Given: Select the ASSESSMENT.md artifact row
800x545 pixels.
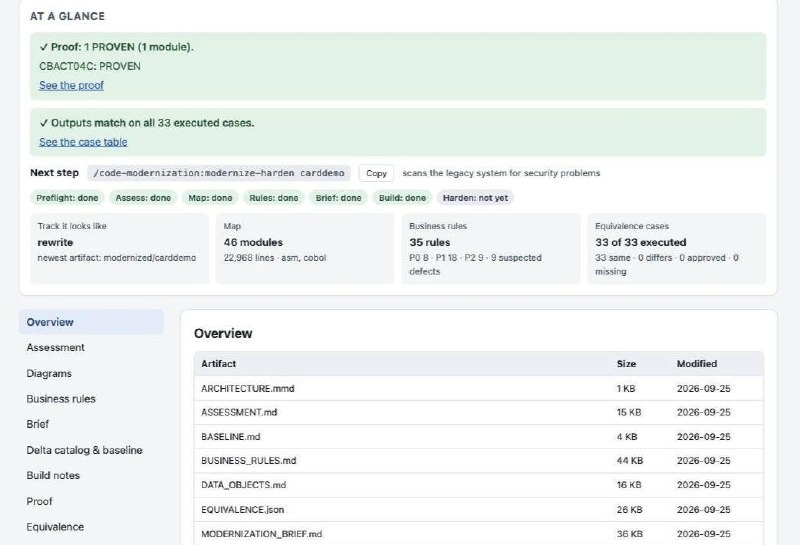Looking at the screenshot, I should [x=479, y=412].
